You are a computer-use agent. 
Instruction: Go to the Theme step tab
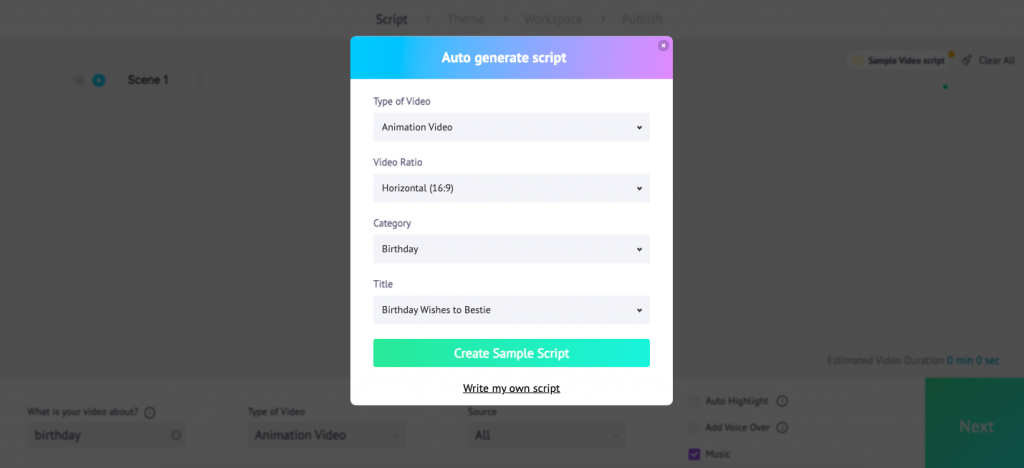click(466, 20)
